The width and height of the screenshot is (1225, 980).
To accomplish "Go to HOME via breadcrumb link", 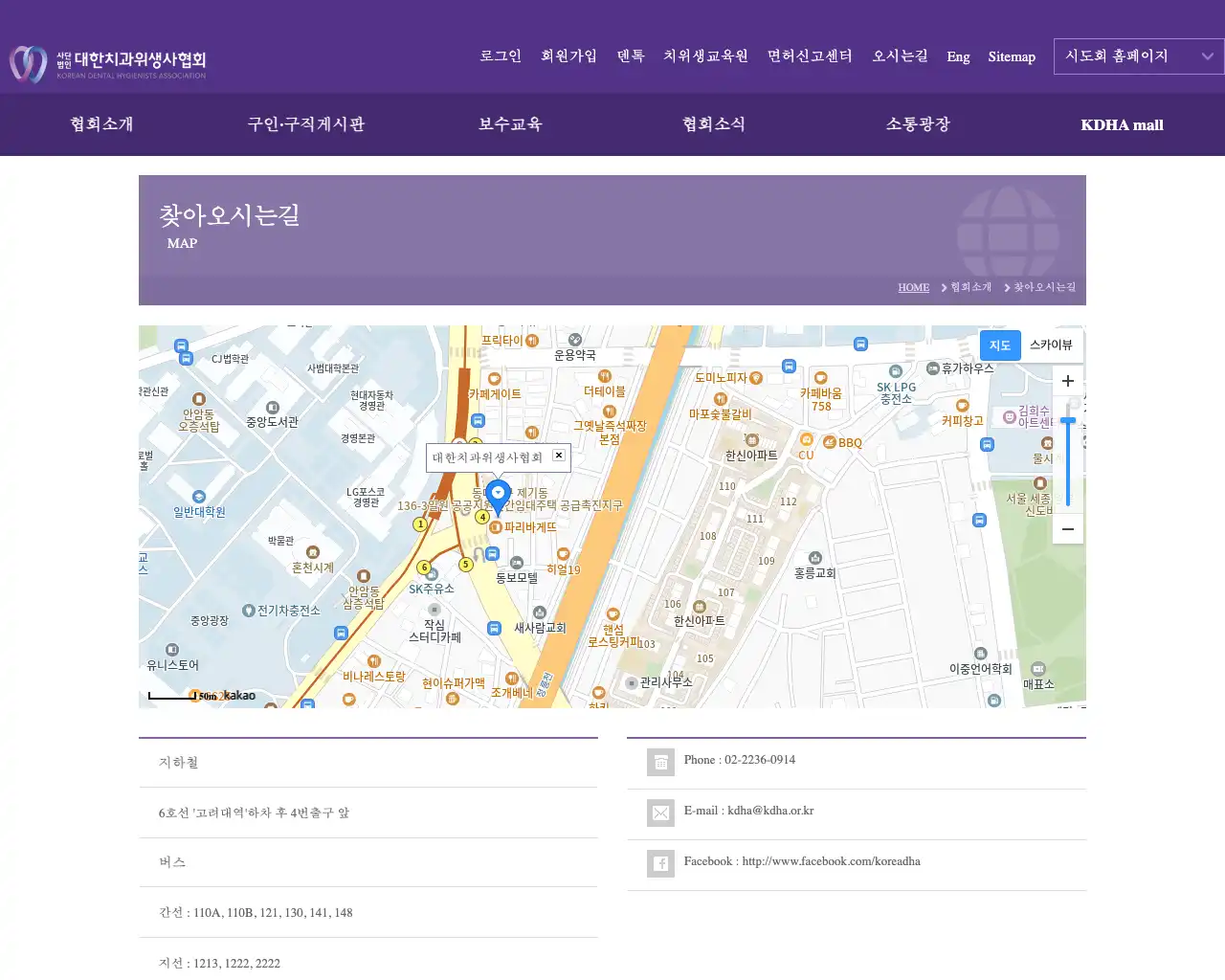I will point(913,287).
